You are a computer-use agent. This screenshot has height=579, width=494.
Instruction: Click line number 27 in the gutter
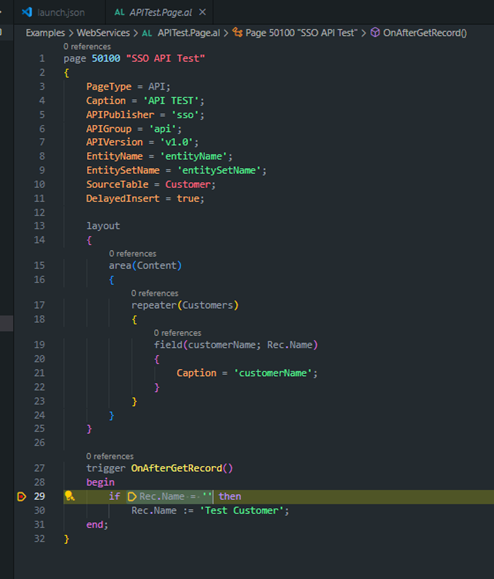tap(40, 468)
